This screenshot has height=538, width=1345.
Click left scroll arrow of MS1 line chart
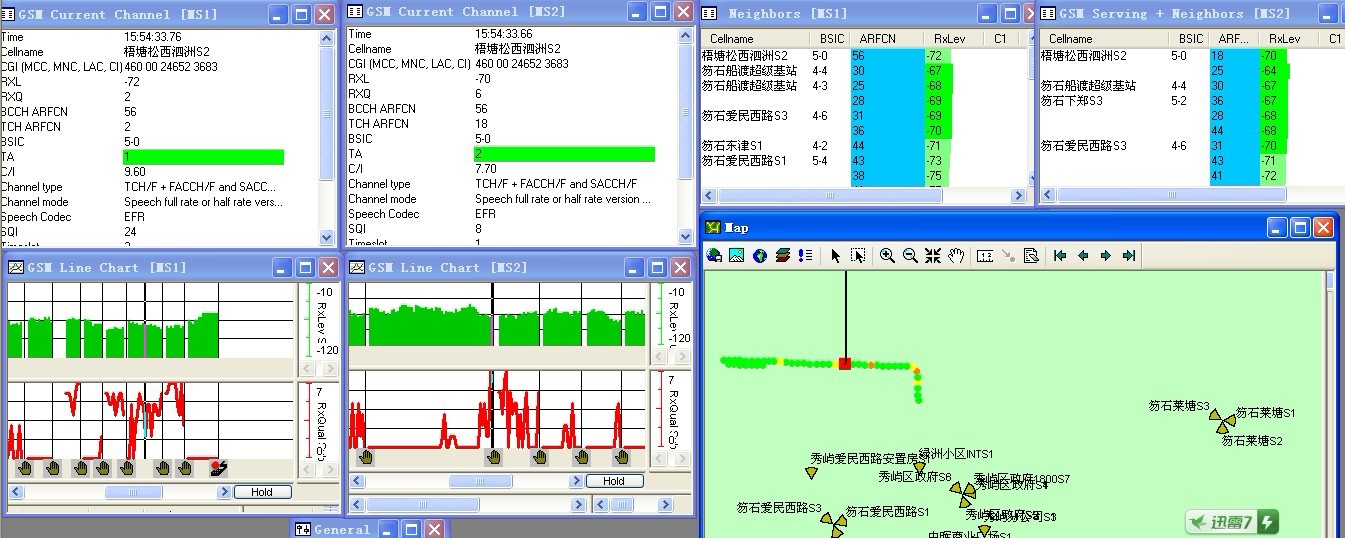(16, 492)
